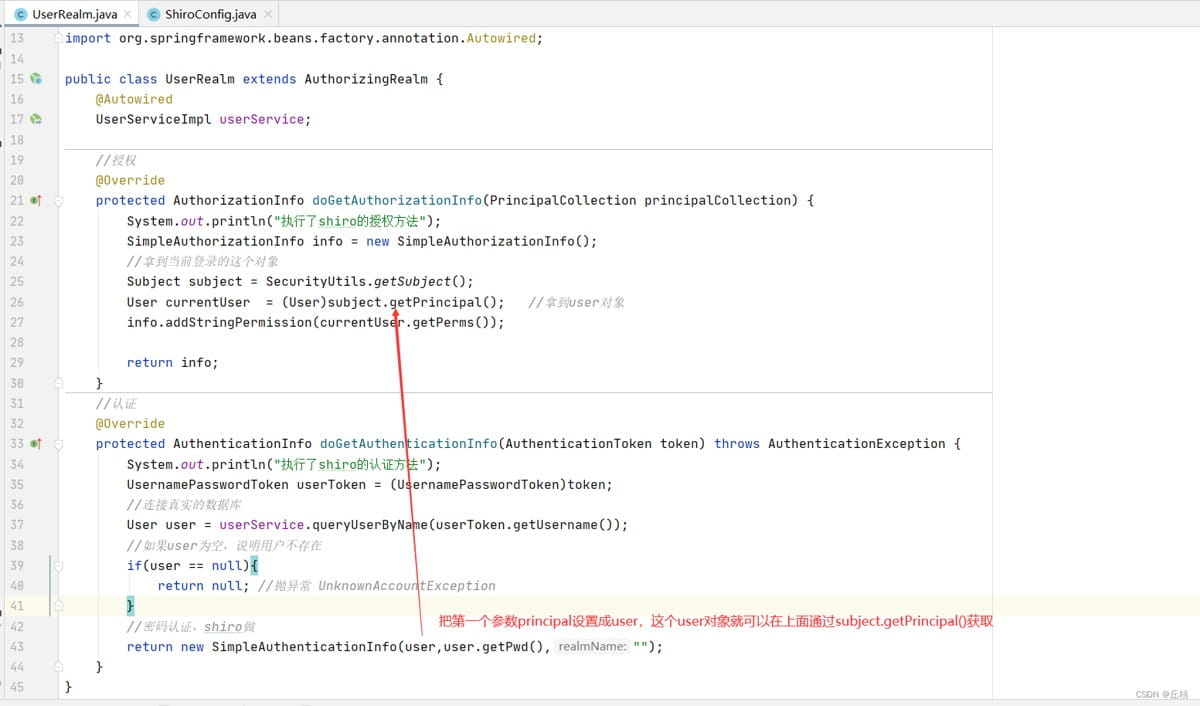The height and width of the screenshot is (706, 1200).
Task: Collapse the doGetAuthorizationInfo method at line 21
Action: pyautogui.click(x=58, y=200)
